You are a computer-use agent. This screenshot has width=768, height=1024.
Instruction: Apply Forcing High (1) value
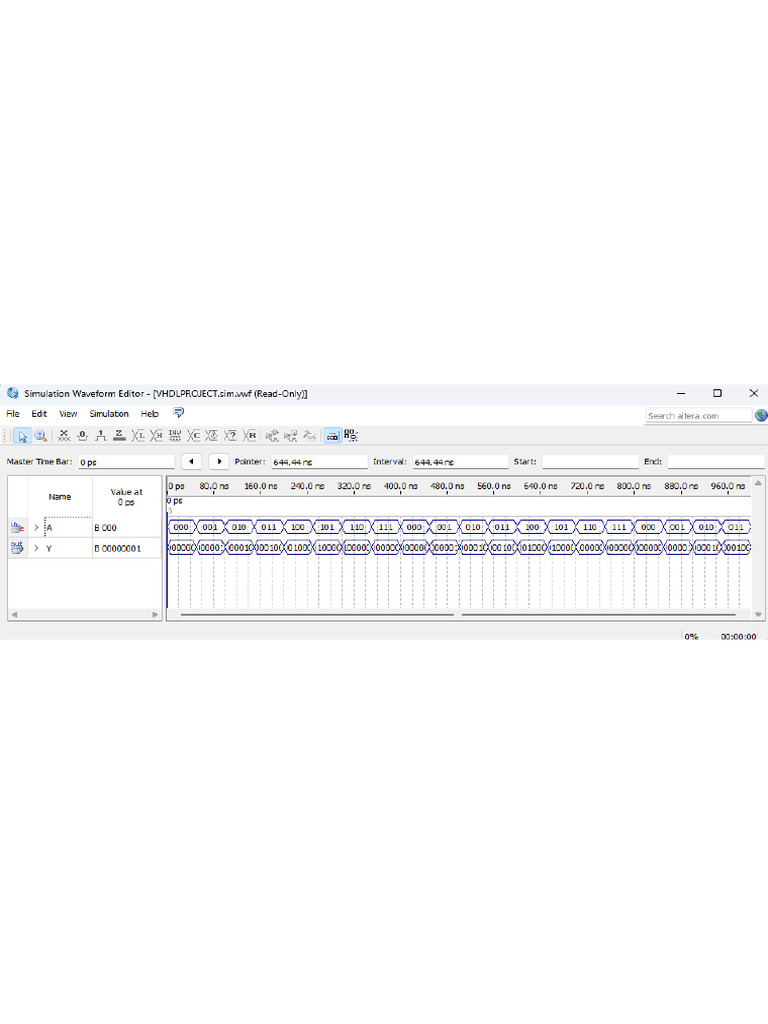click(101, 436)
